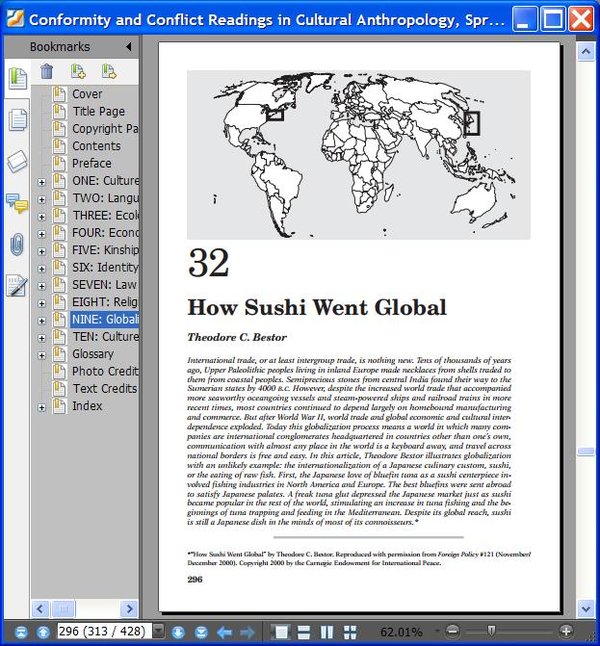Go to previous page button
The width and height of the screenshot is (600, 646).
point(43,632)
